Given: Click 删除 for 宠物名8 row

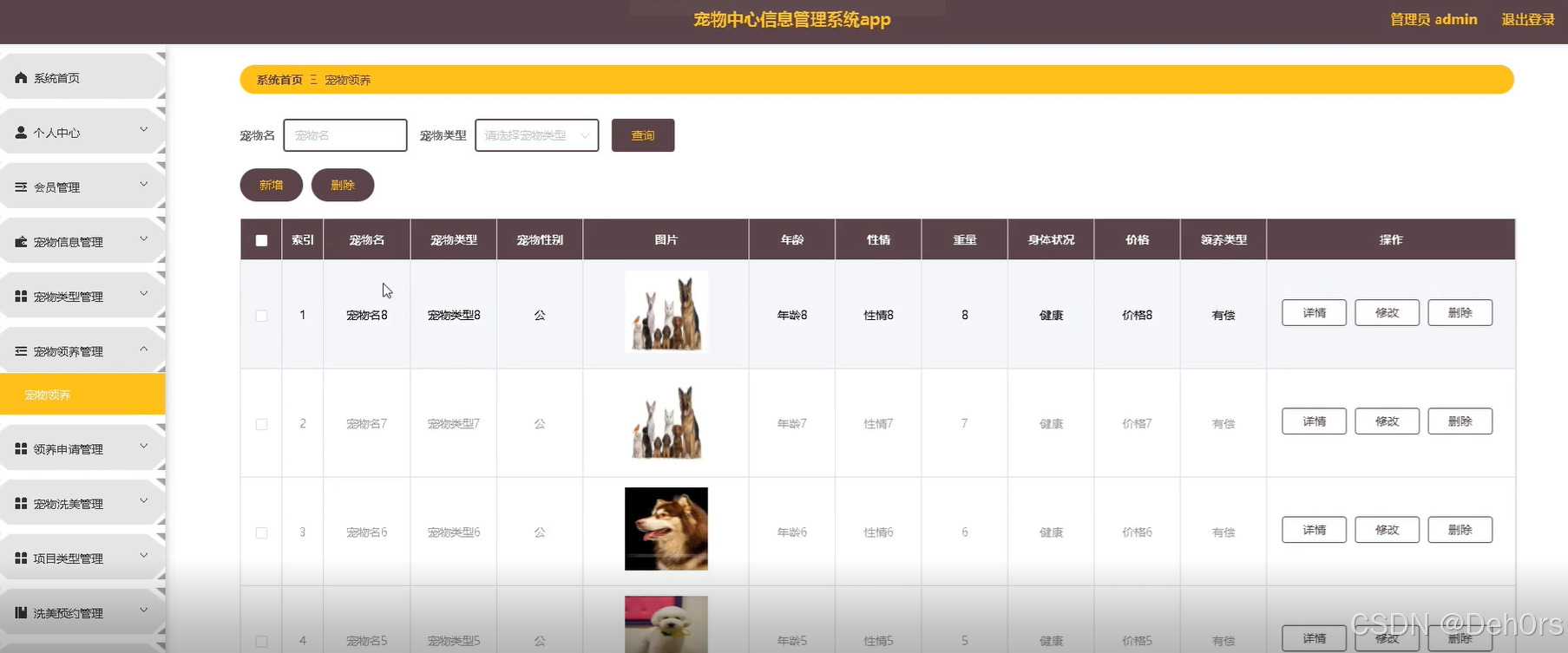Looking at the screenshot, I should [x=1460, y=313].
